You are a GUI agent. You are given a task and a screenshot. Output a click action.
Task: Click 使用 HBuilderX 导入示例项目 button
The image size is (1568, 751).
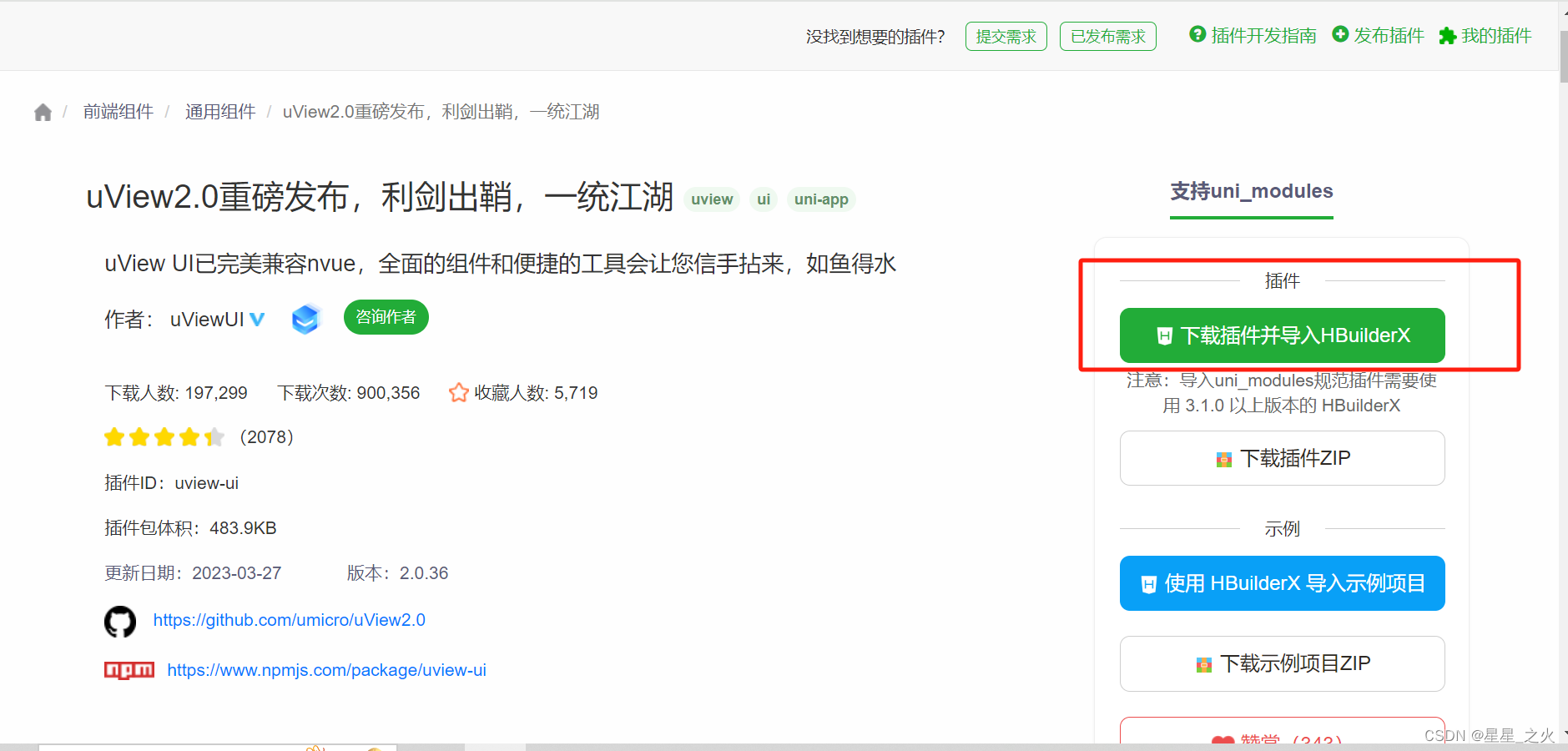pyautogui.click(x=1282, y=582)
